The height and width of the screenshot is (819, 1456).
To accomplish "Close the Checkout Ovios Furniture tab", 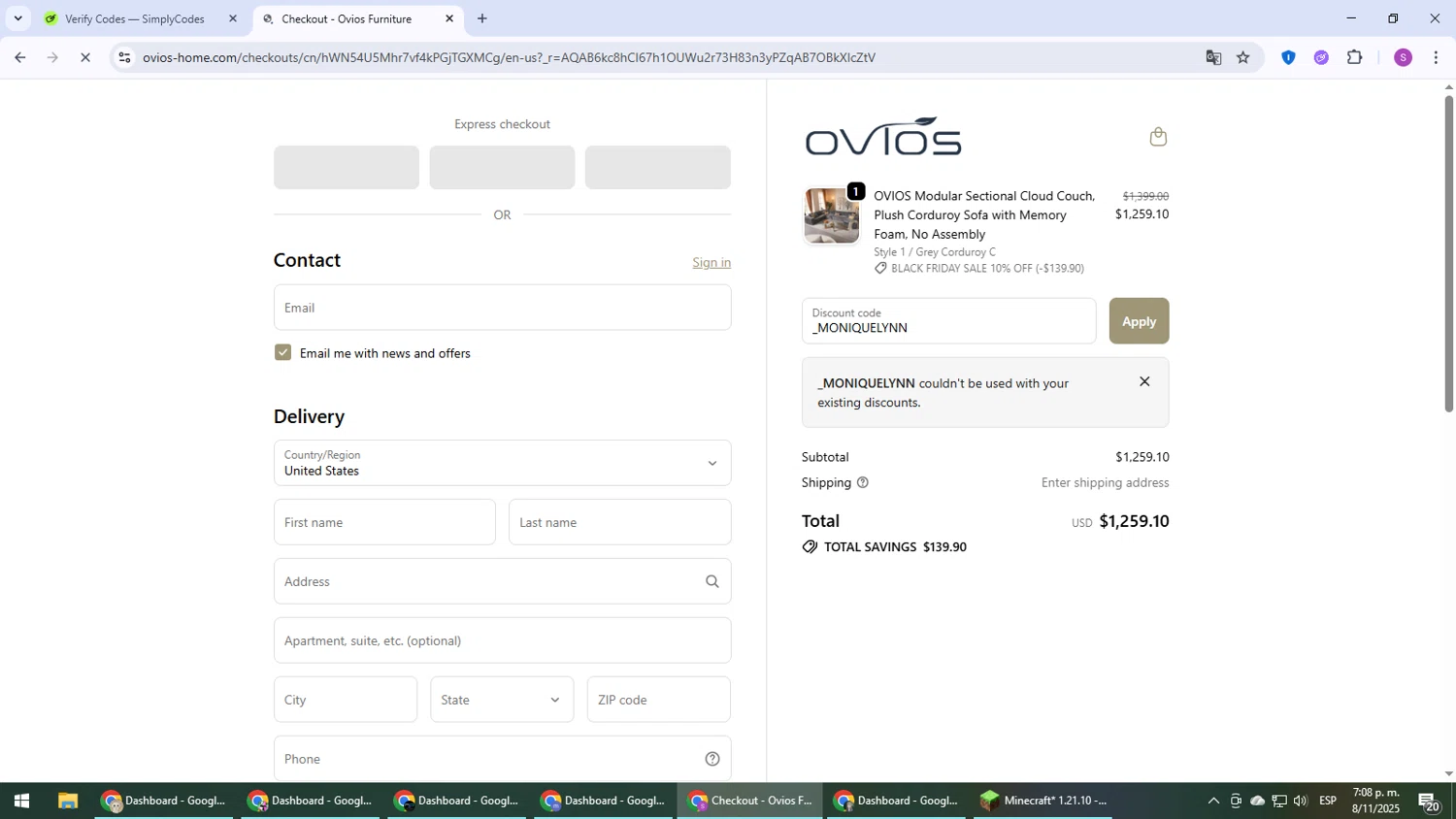I will point(449,18).
